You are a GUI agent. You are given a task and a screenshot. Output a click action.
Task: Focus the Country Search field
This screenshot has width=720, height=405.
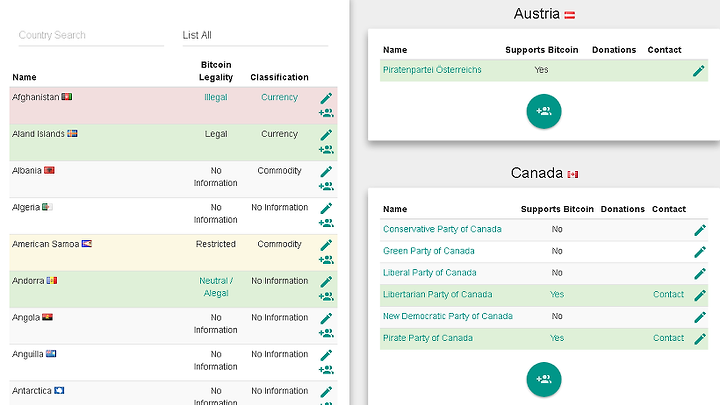point(91,35)
